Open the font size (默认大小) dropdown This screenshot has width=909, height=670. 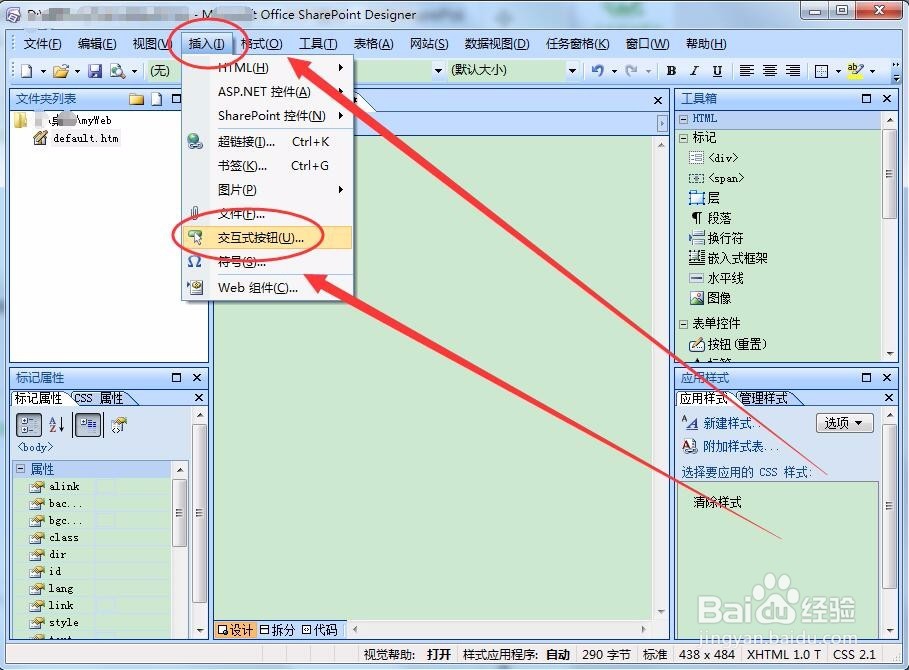click(x=572, y=71)
